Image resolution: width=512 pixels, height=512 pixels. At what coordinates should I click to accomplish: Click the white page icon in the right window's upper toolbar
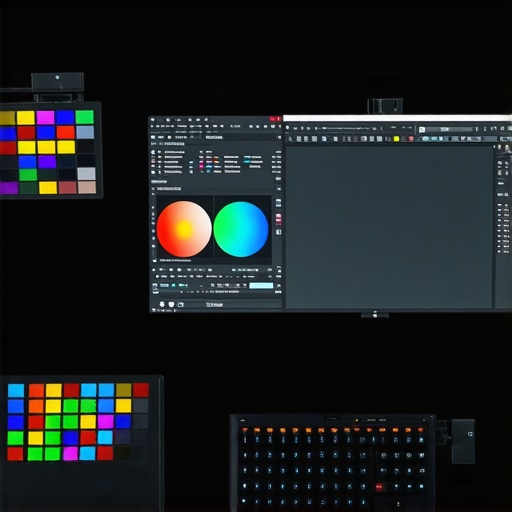(x=422, y=130)
